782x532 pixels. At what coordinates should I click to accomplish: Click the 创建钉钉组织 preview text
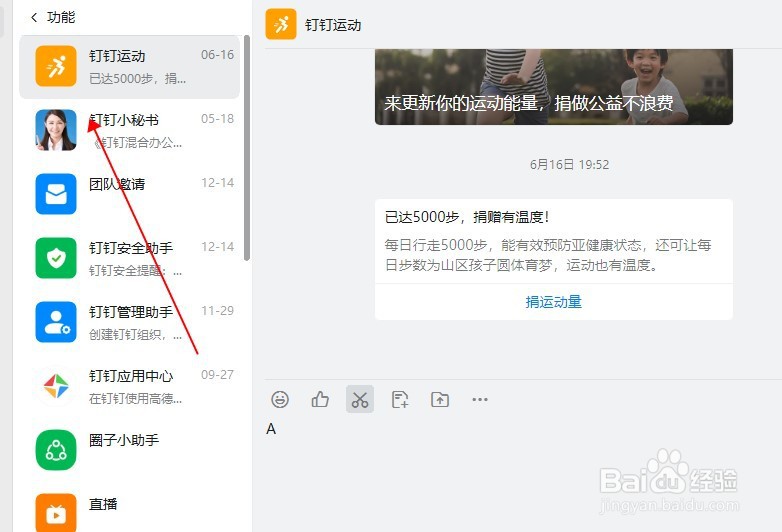(x=135, y=335)
